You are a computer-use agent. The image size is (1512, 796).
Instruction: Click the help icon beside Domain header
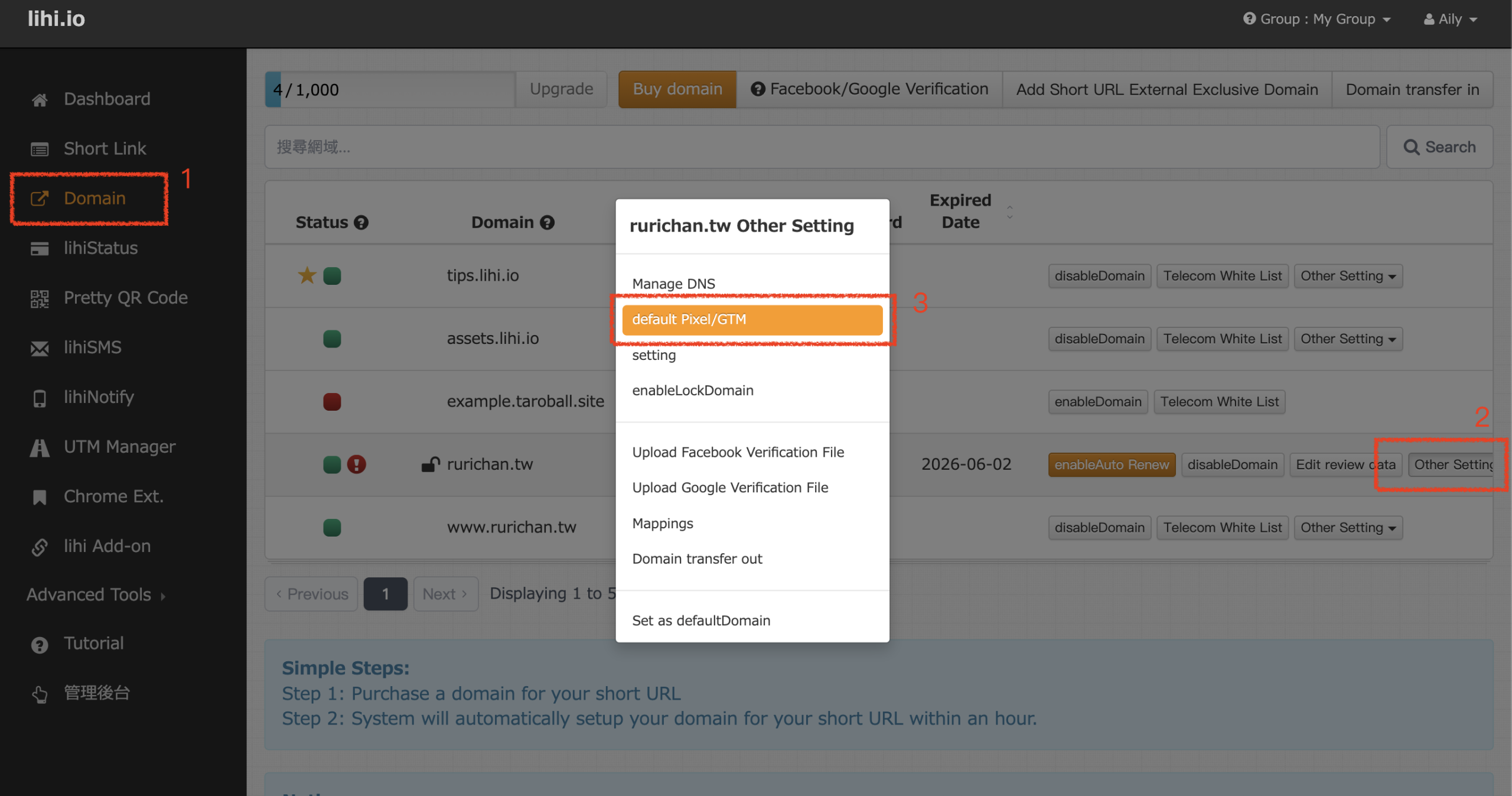tap(548, 223)
